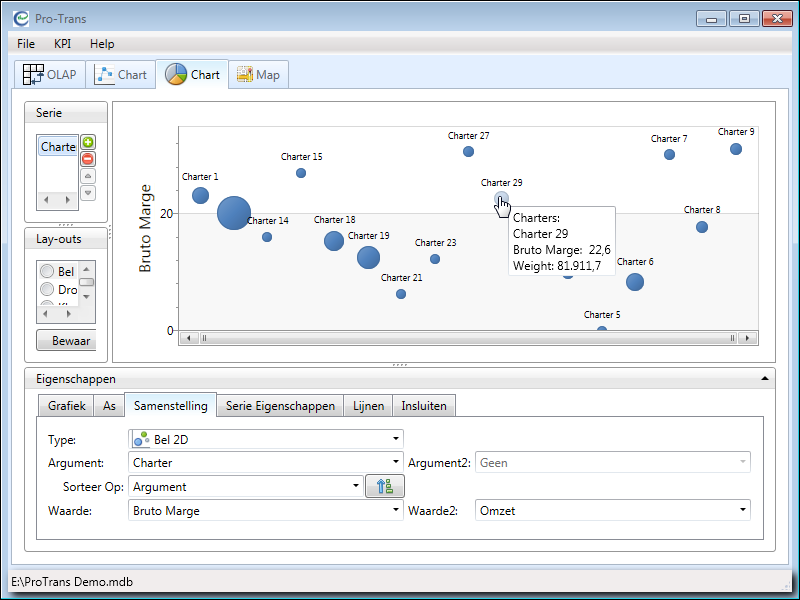This screenshot has height=600, width=800.
Task: Open the KPI menu
Action: pyautogui.click(x=62, y=44)
